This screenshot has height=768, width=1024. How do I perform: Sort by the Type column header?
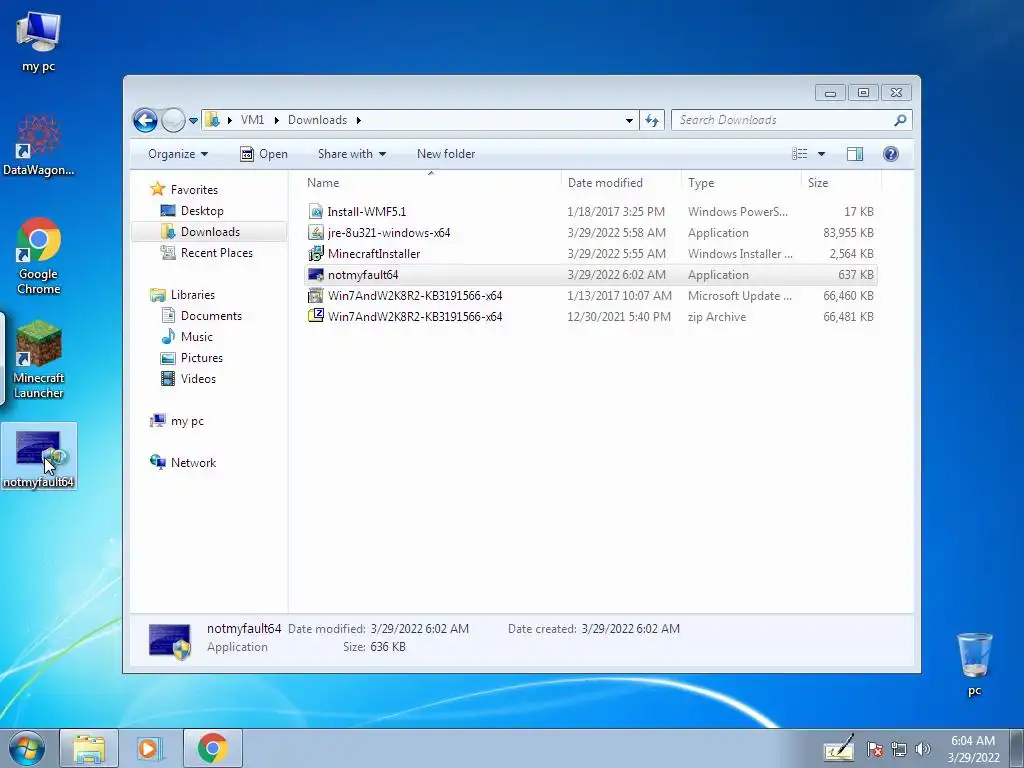(741, 183)
